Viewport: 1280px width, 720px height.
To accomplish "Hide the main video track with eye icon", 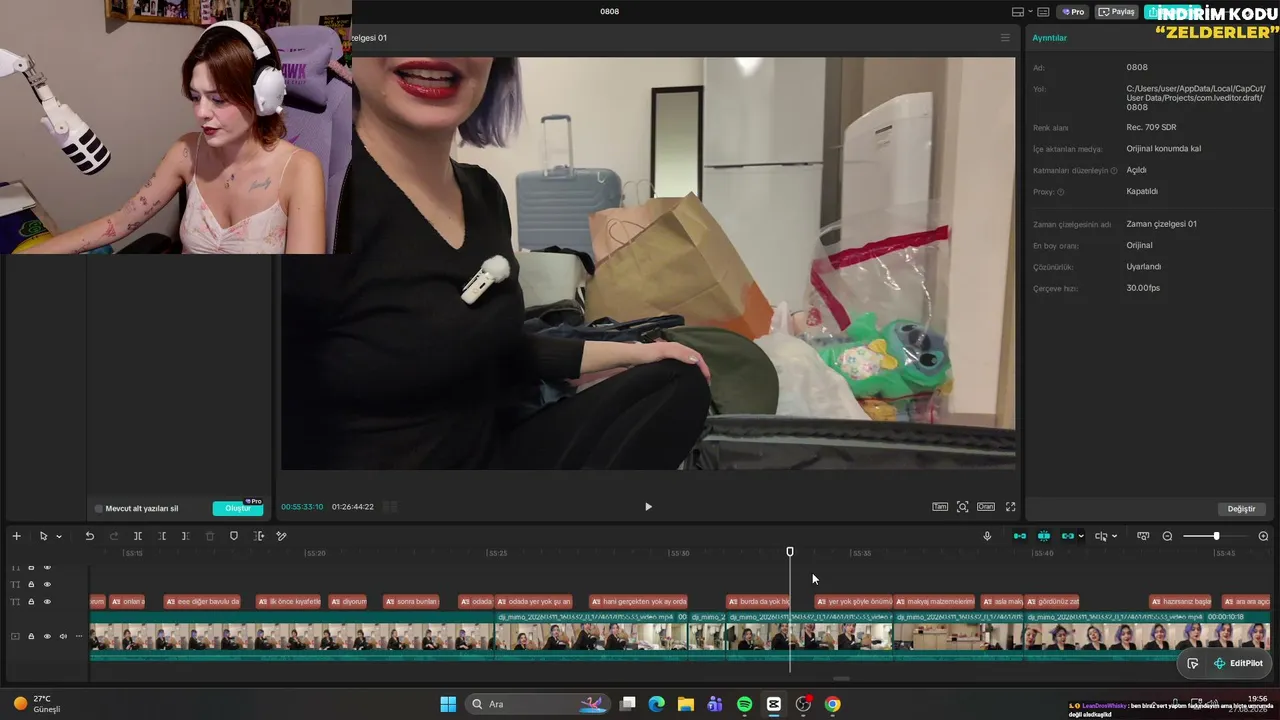I will 47,636.
